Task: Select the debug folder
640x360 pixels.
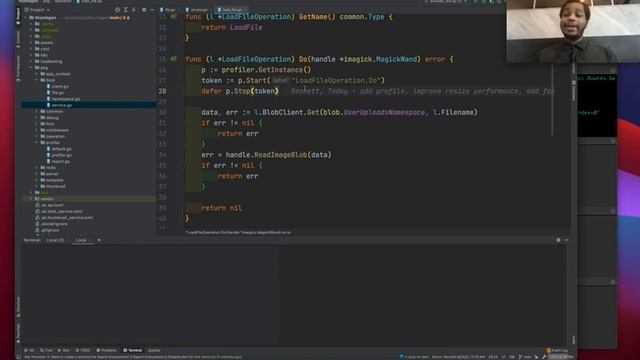Action: click(x=50, y=118)
